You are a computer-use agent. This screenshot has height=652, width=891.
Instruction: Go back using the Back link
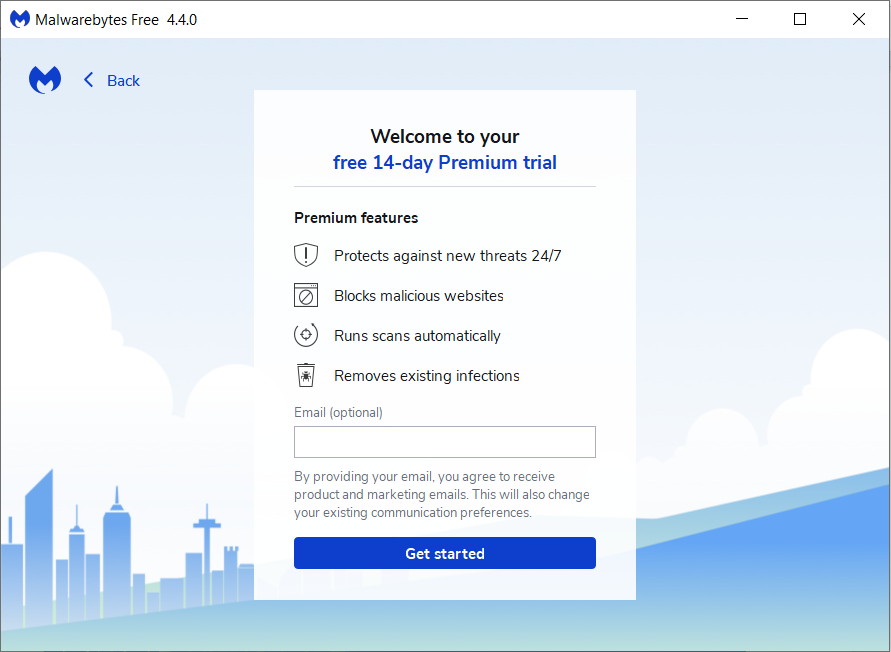coord(123,81)
